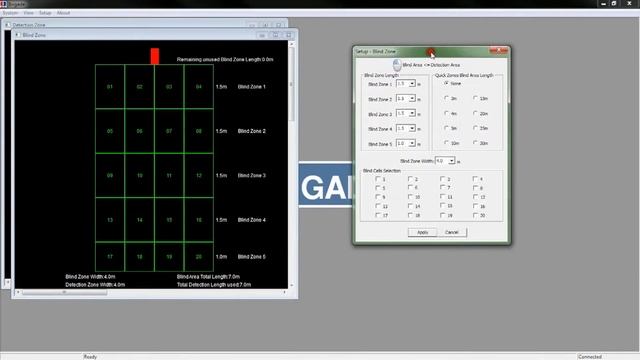Click the Ready status bar entry

coord(90,356)
